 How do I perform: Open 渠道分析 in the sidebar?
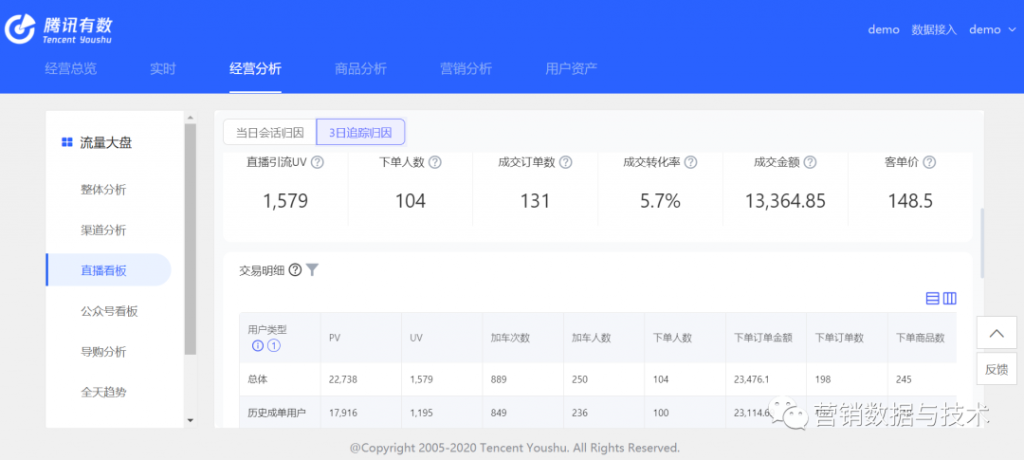pos(104,230)
